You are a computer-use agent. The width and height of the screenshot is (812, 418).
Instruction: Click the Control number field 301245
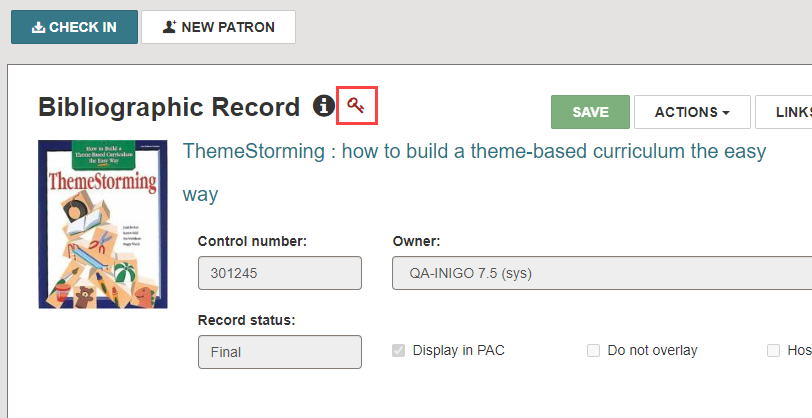point(280,273)
